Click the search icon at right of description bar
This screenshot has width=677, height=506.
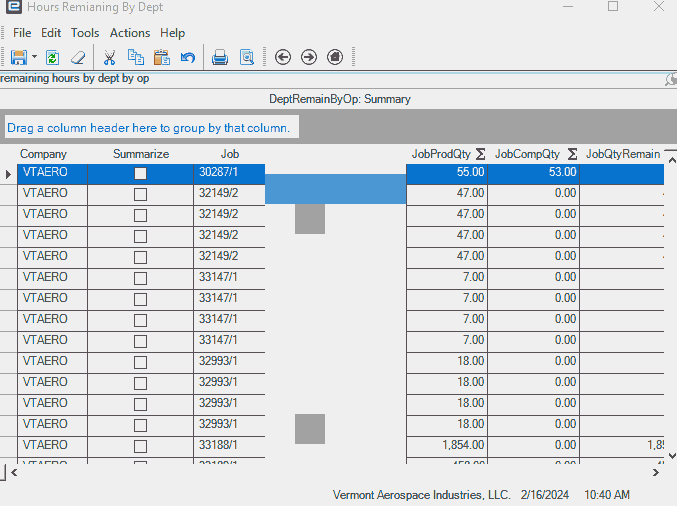[671, 79]
